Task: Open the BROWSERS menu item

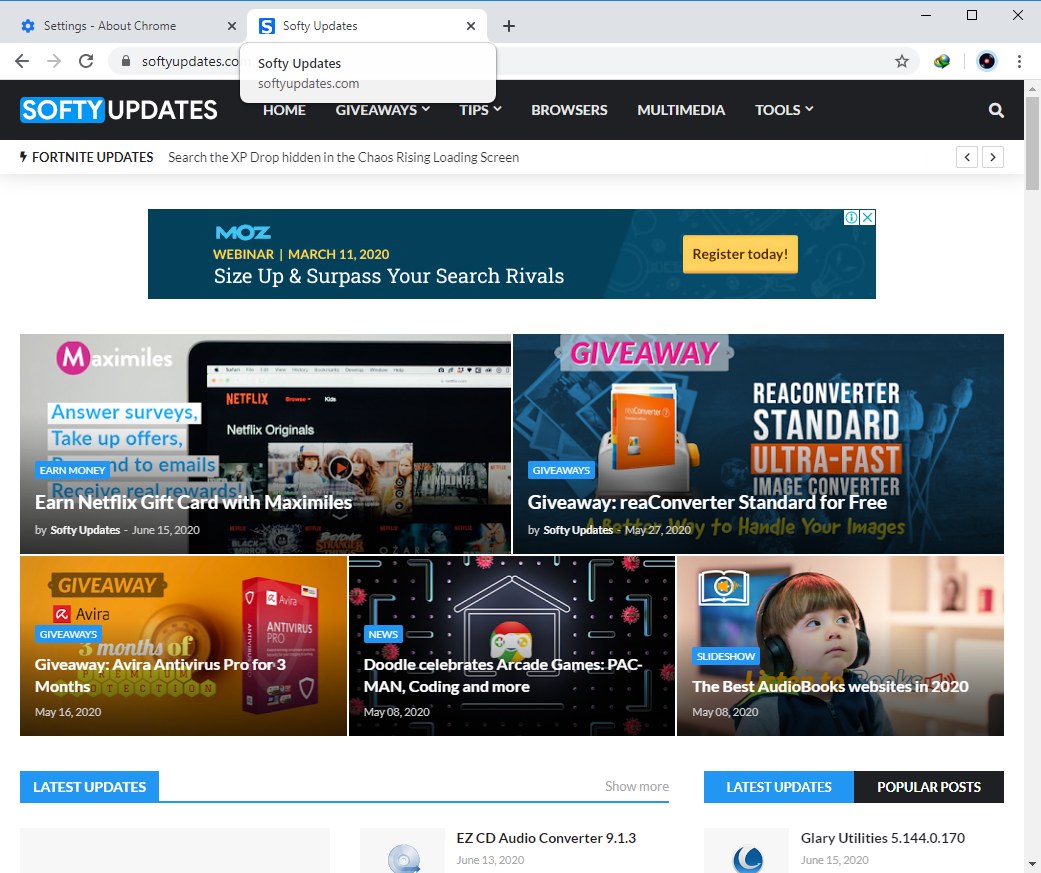Action: 569,110
